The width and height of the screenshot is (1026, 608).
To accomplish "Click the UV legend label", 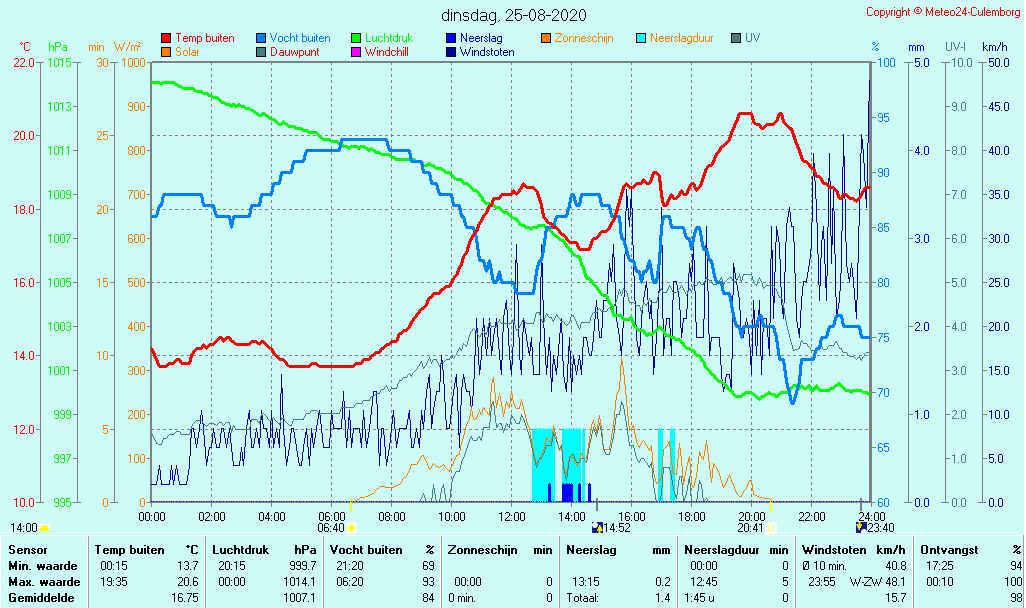I will (x=752, y=38).
